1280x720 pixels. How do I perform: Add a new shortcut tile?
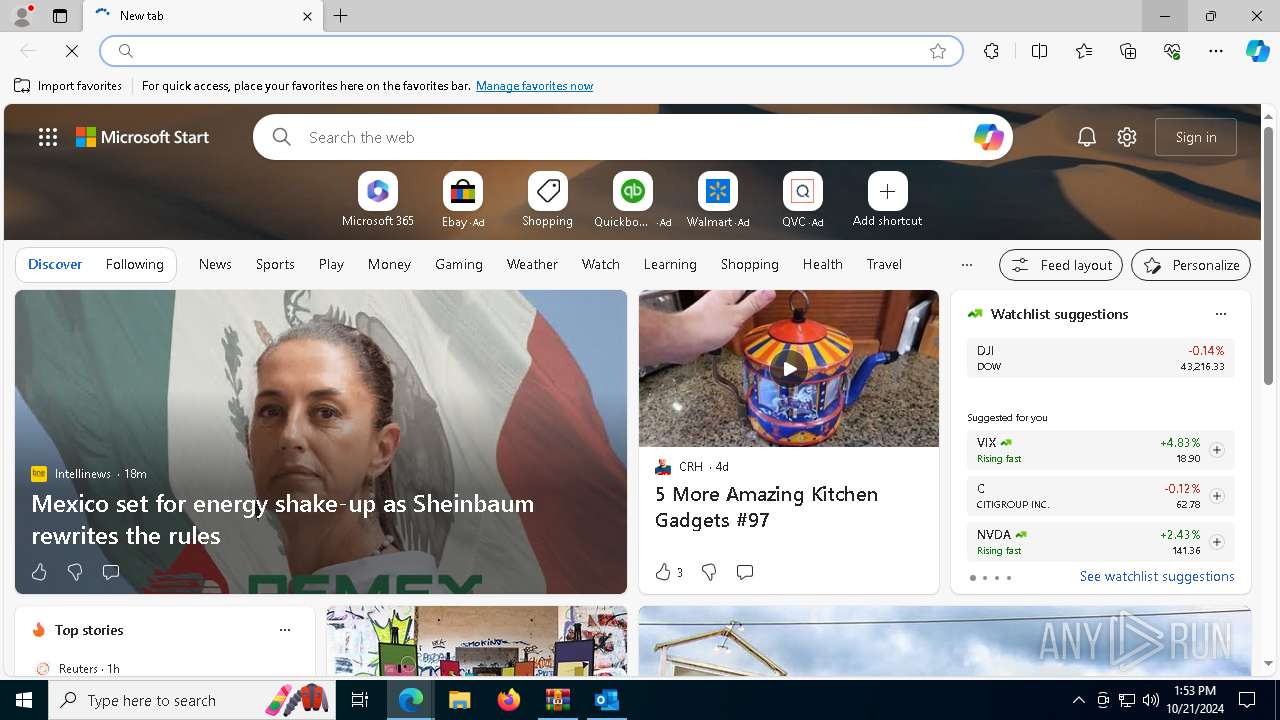pyautogui.click(x=887, y=200)
